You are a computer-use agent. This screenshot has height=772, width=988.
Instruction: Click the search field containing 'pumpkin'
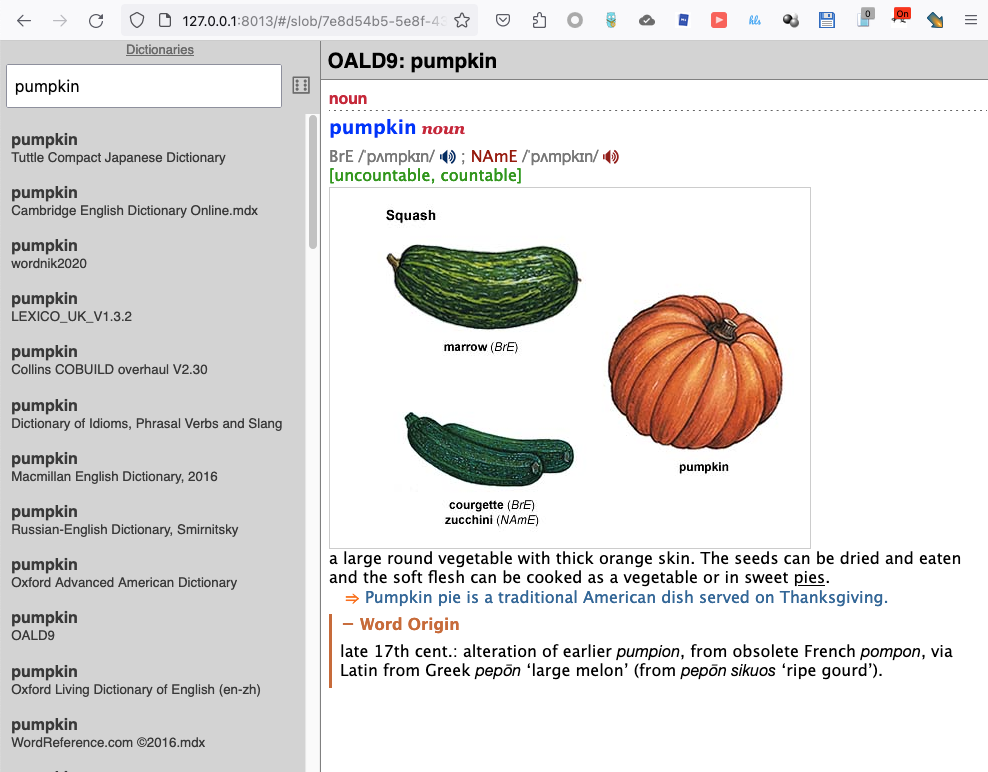coord(144,87)
